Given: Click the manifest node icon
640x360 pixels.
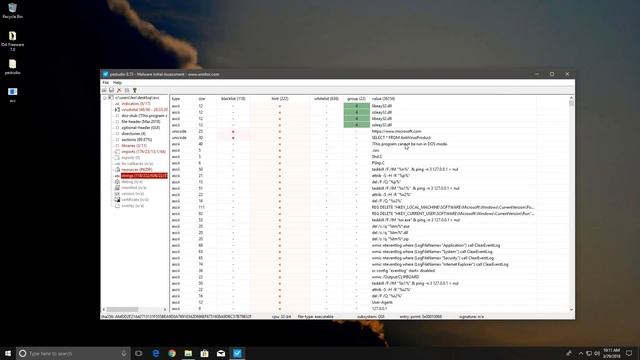Looking at the screenshot, I should [x=117, y=188].
